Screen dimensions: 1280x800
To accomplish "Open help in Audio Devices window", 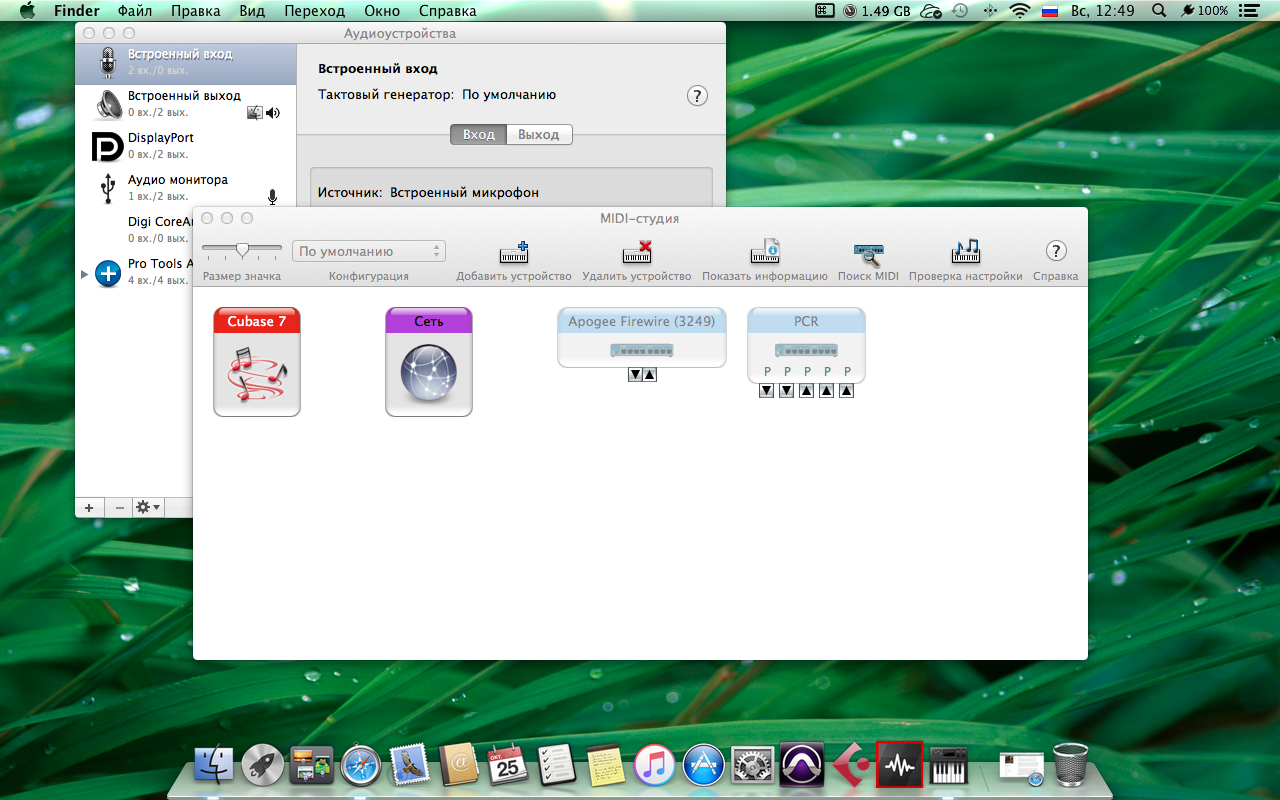I will coord(698,96).
